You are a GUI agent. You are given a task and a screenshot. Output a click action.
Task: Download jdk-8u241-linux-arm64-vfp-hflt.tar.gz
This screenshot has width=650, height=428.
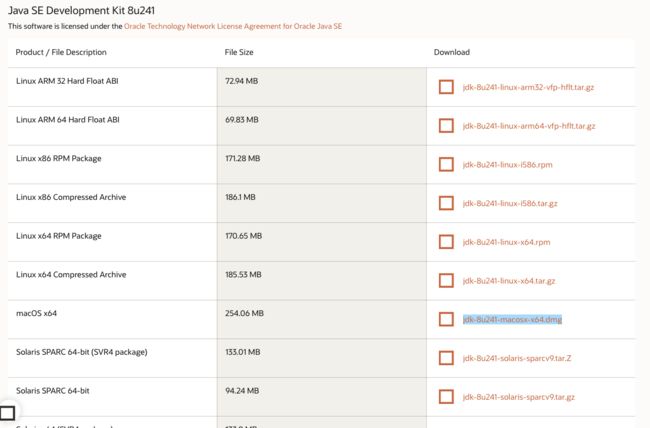click(529, 126)
